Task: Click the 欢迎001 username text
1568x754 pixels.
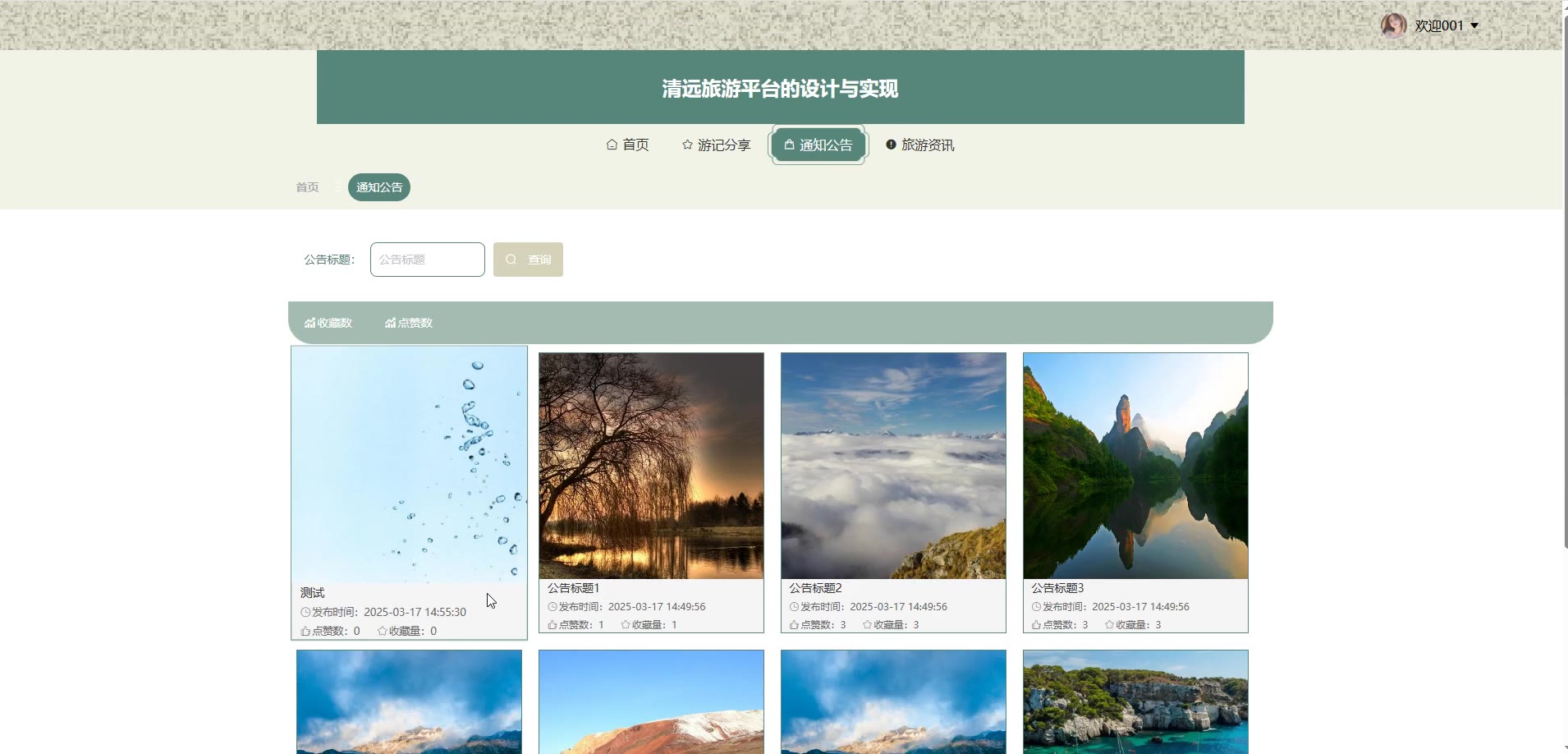Action: [x=1439, y=25]
